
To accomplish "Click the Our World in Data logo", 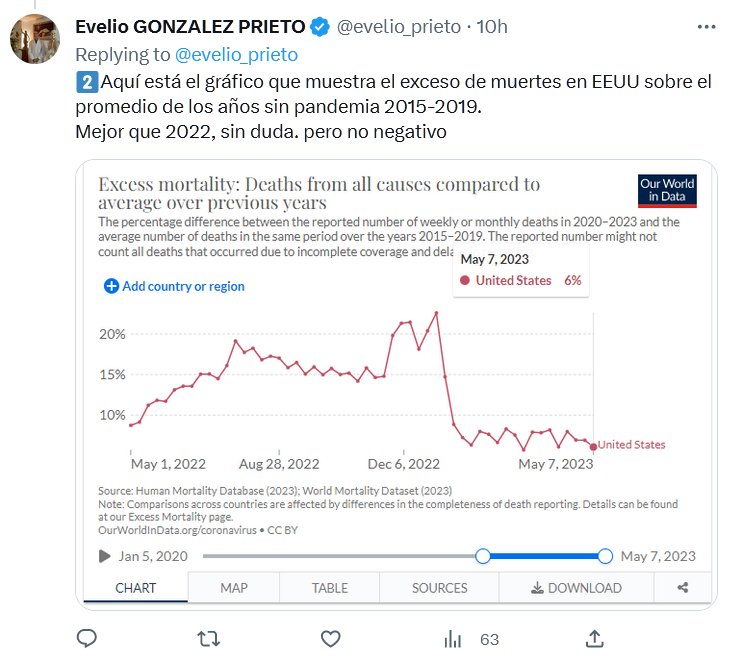I will click(x=667, y=191).
